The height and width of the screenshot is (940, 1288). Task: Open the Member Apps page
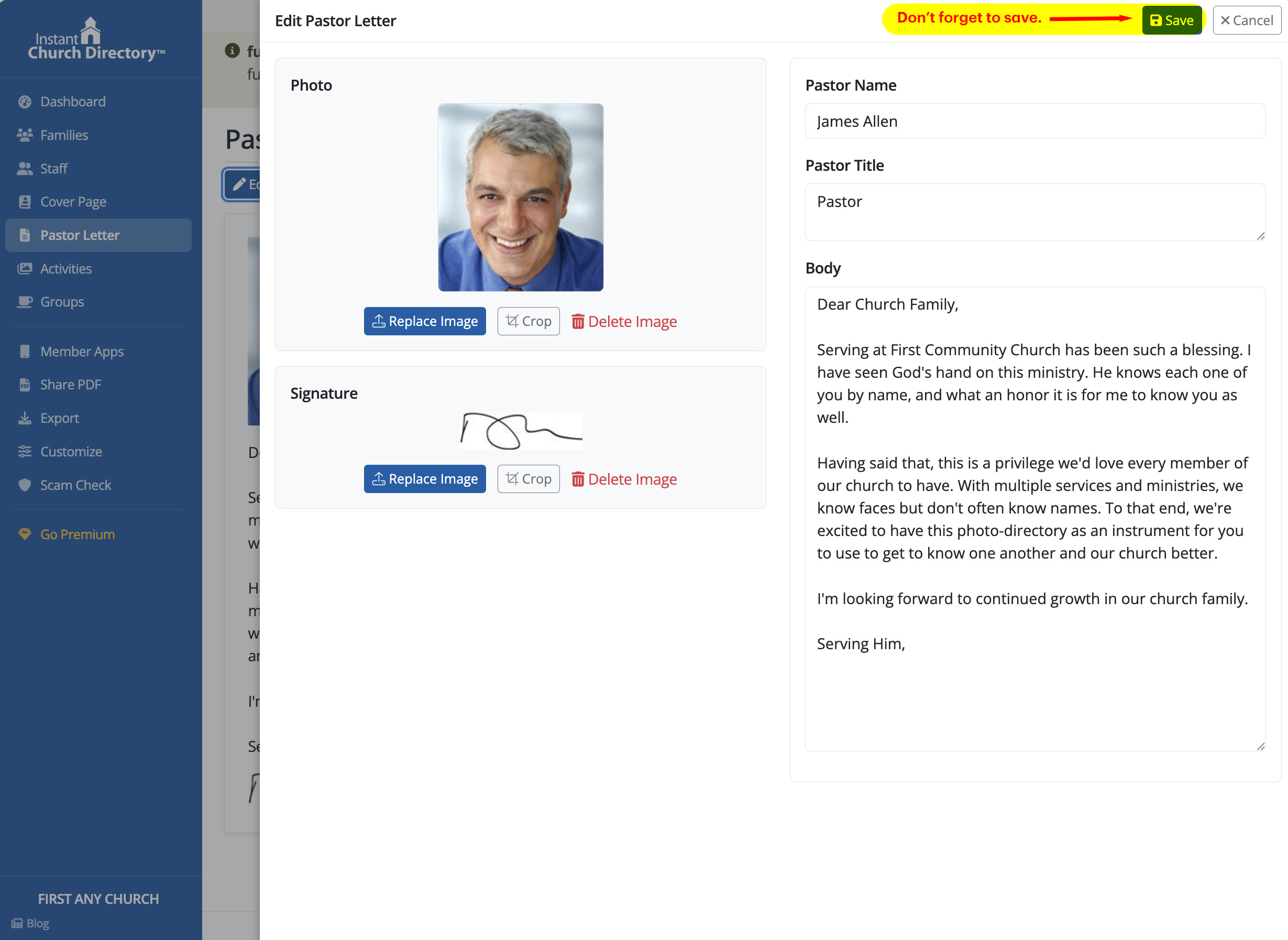tap(81, 352)
